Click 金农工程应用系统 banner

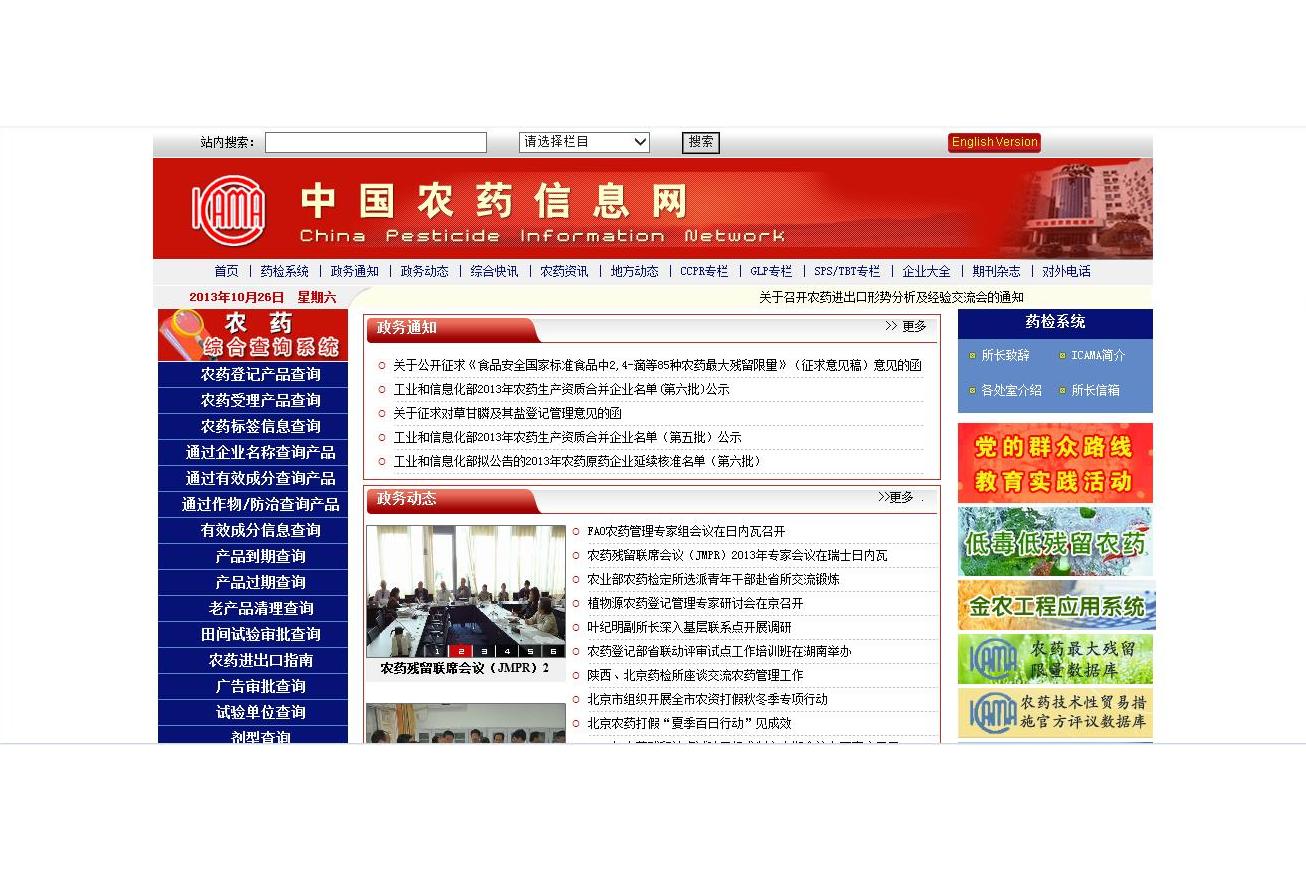1055,605
